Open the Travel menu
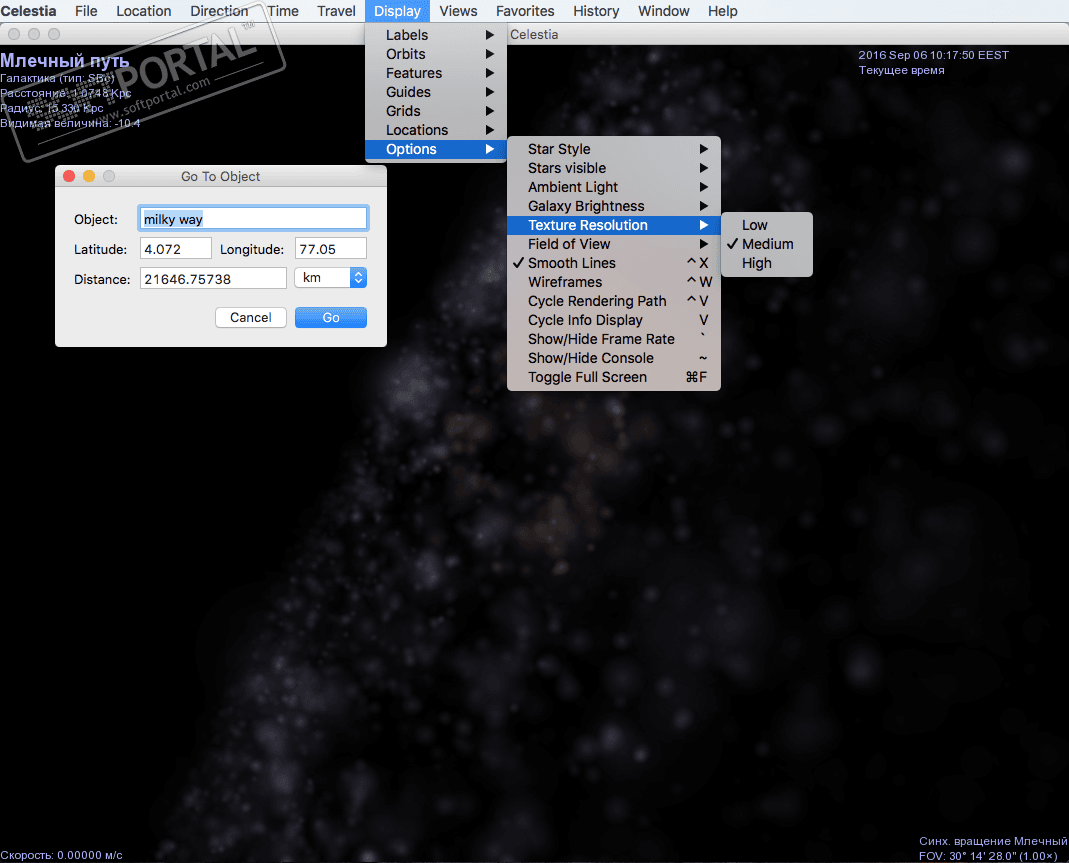Viewport: 1069px width, 863px height. (336, 11)
